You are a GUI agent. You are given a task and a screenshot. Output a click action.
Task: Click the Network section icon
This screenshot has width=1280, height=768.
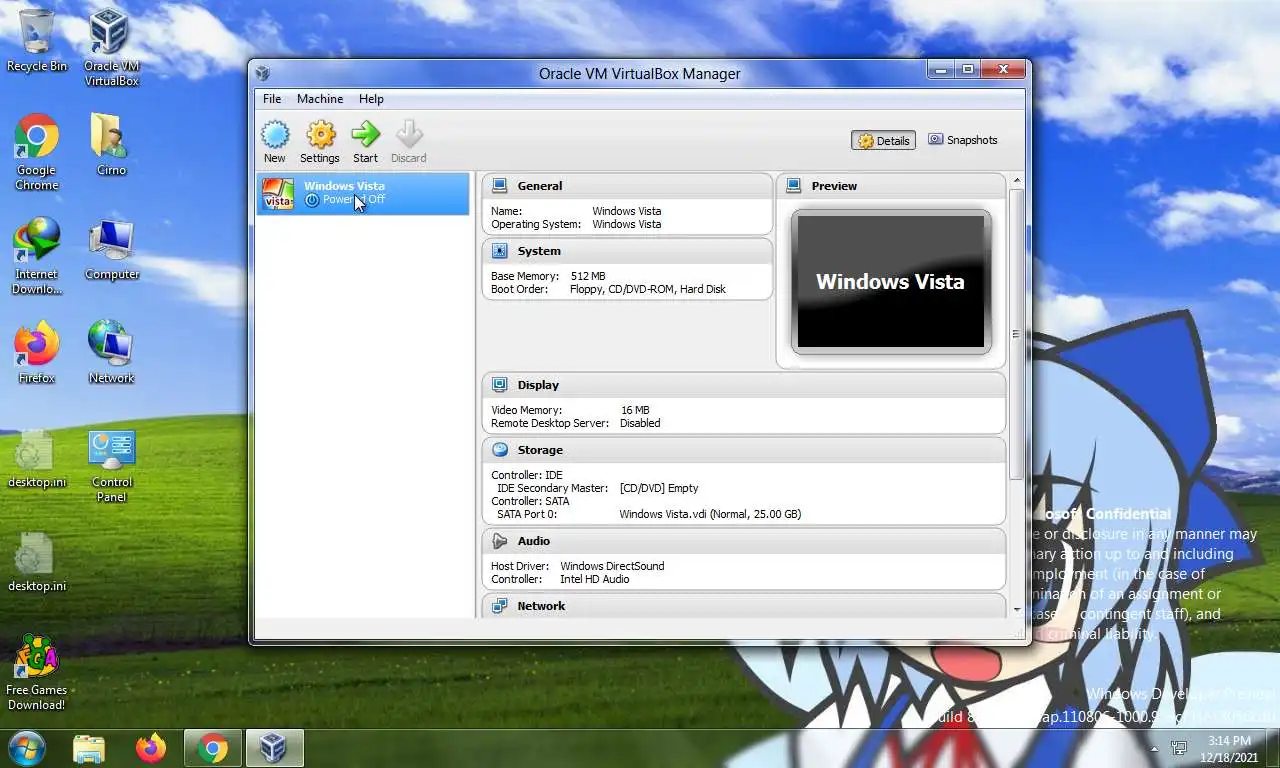click(x=499, y=606)
